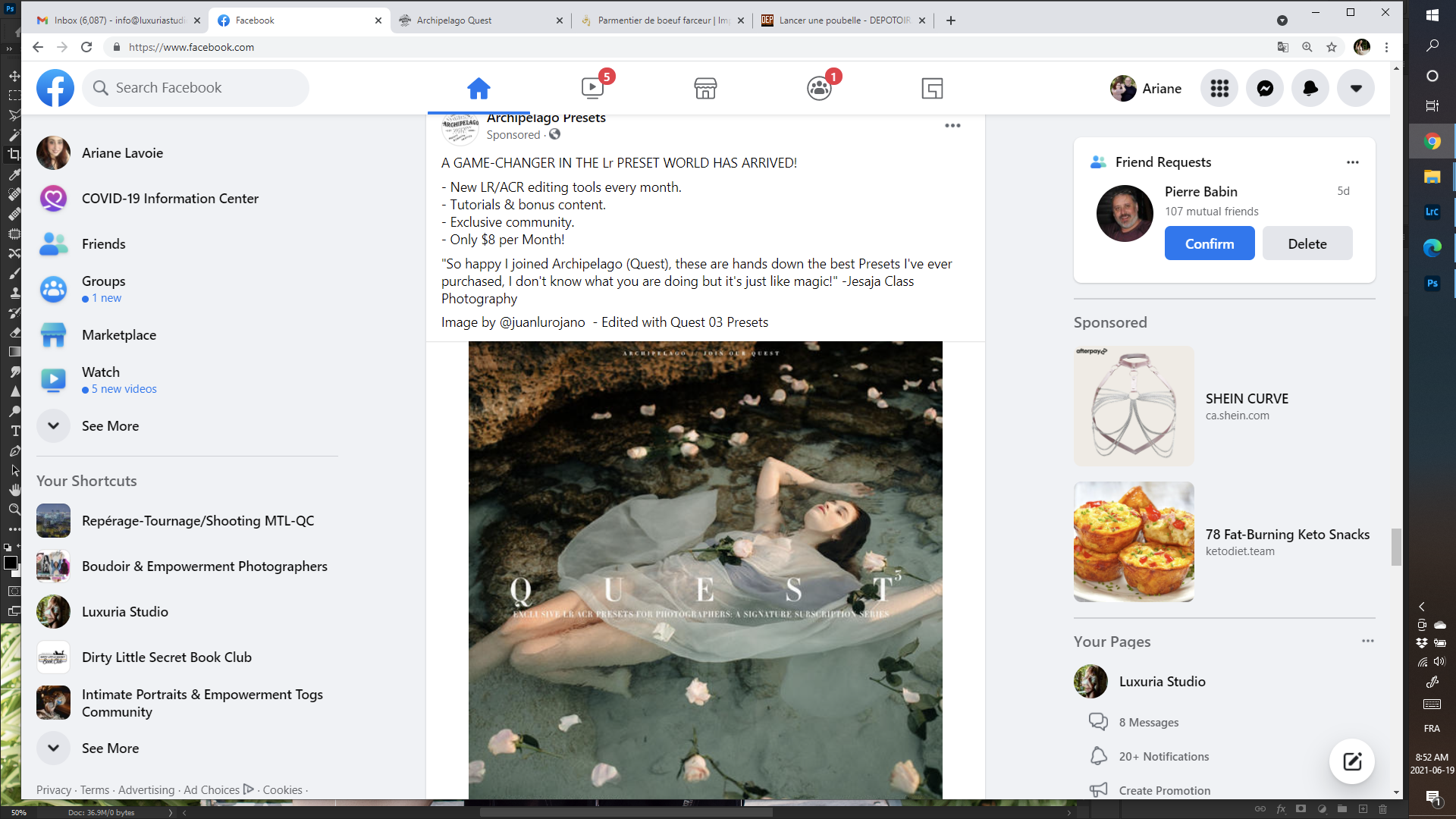Click the new message compose icon
Screen dimensions: 1456x819
(1352, 761)
